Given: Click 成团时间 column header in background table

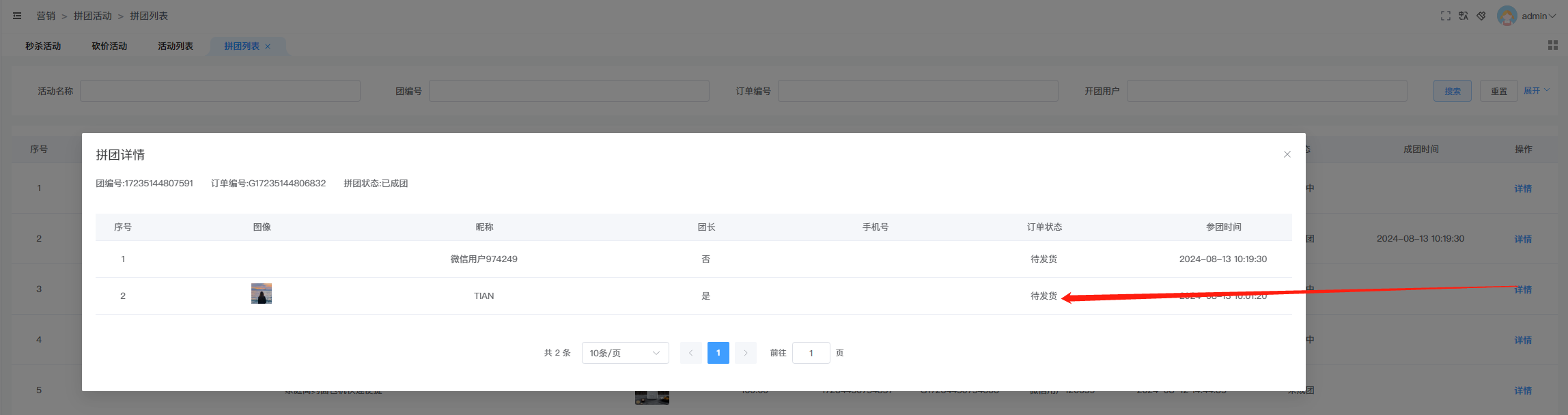Looking at the screenshot, I should (x=1421, y=149).
